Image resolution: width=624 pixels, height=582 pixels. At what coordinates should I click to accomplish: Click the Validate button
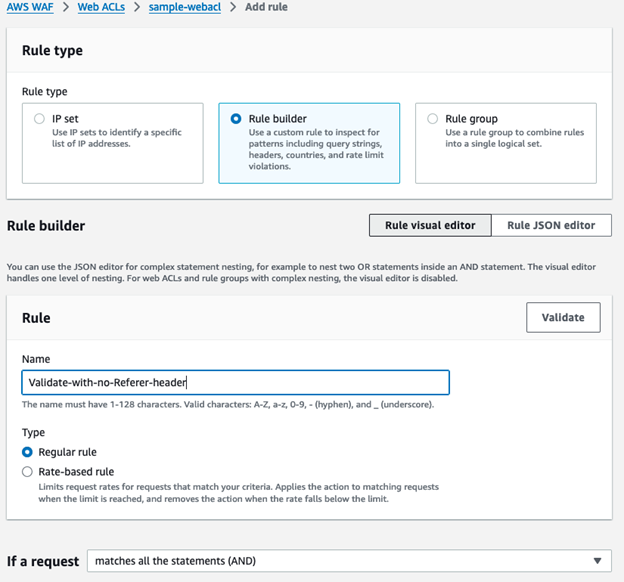coord(563,317)
